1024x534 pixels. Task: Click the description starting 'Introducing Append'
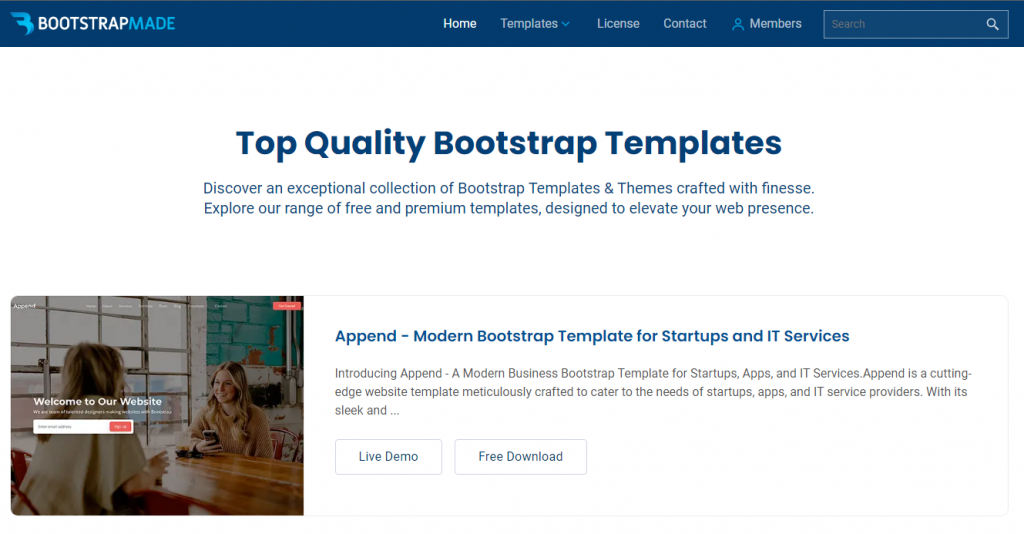653,392
